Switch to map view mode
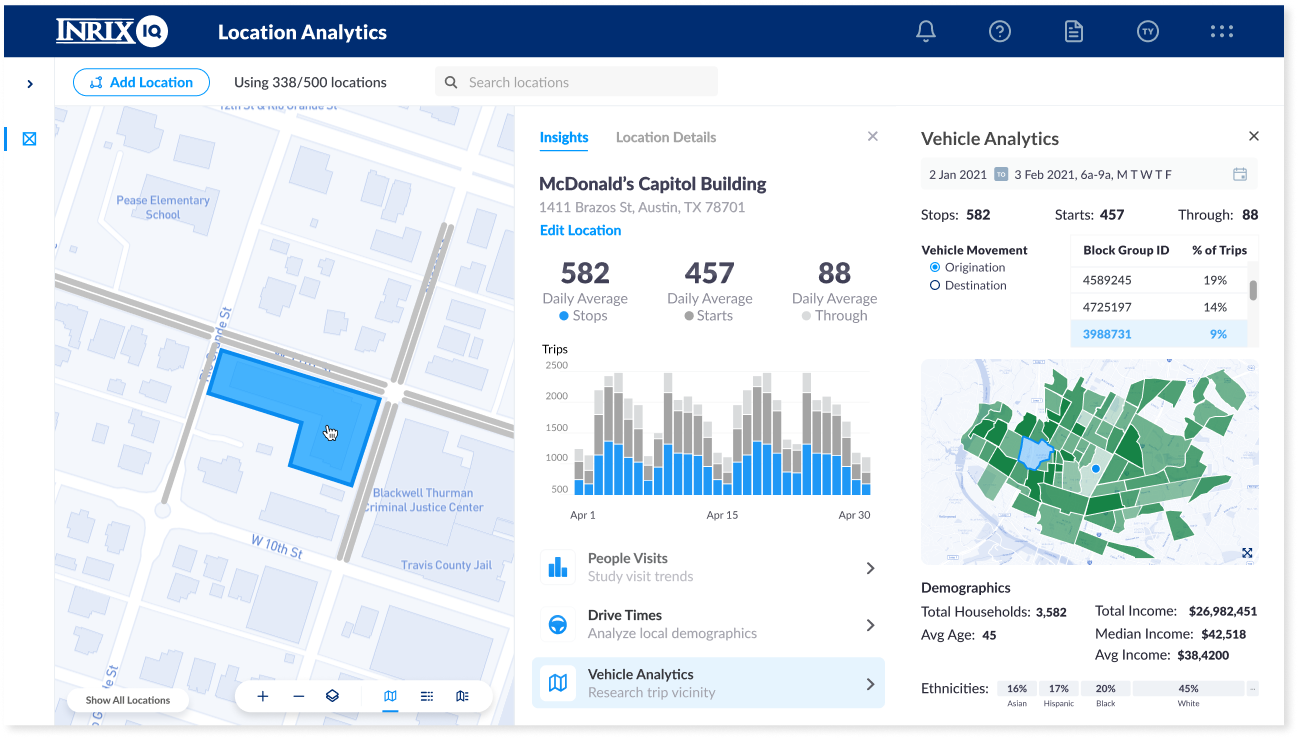 [390, 696]
